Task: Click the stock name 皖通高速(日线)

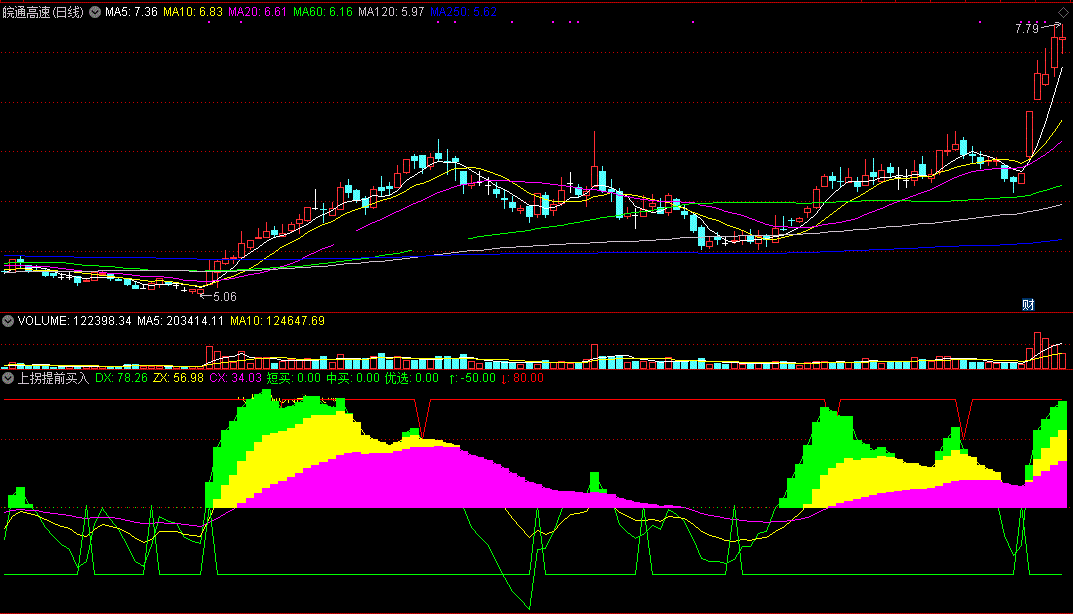Action: pos(43,12)
